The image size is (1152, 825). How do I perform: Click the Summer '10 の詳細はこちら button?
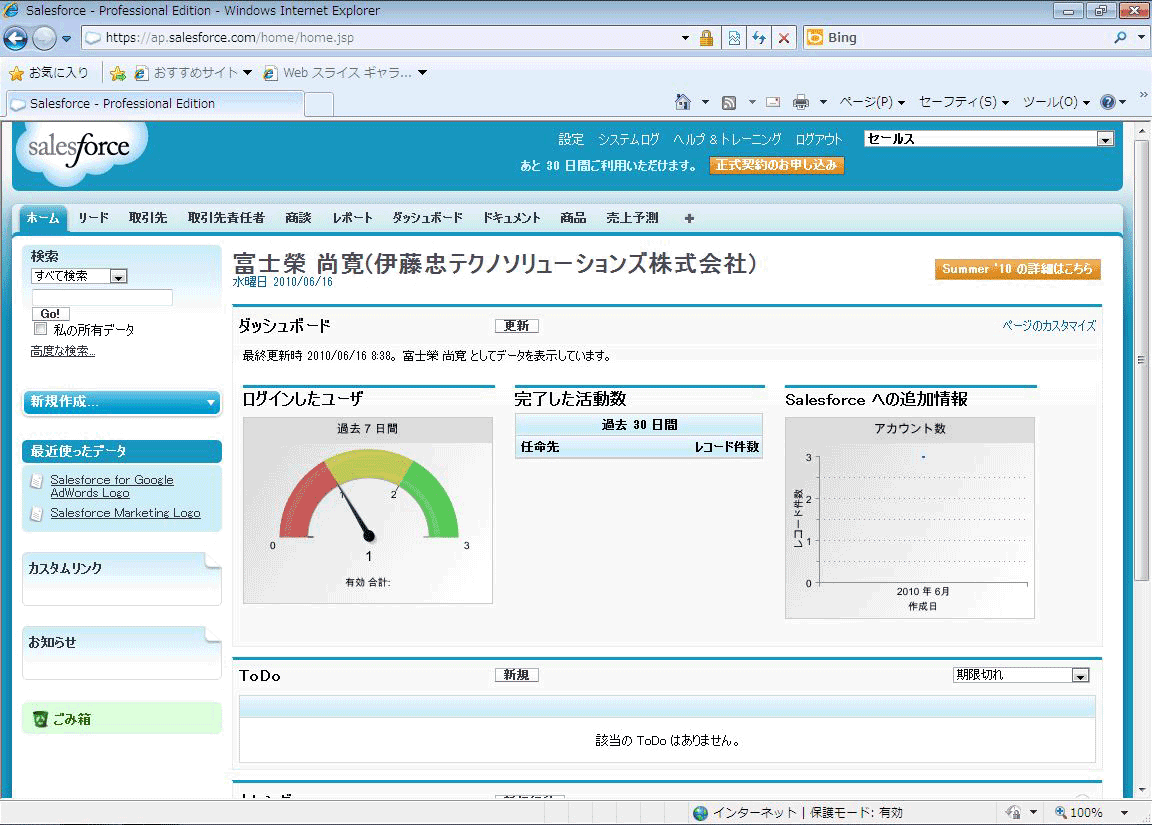[x=1018, y=269]
